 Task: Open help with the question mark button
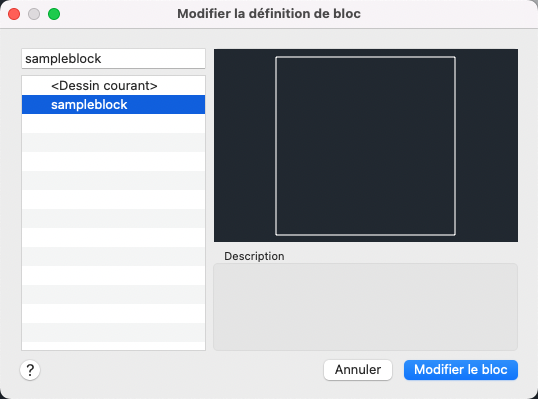[30, 370]
